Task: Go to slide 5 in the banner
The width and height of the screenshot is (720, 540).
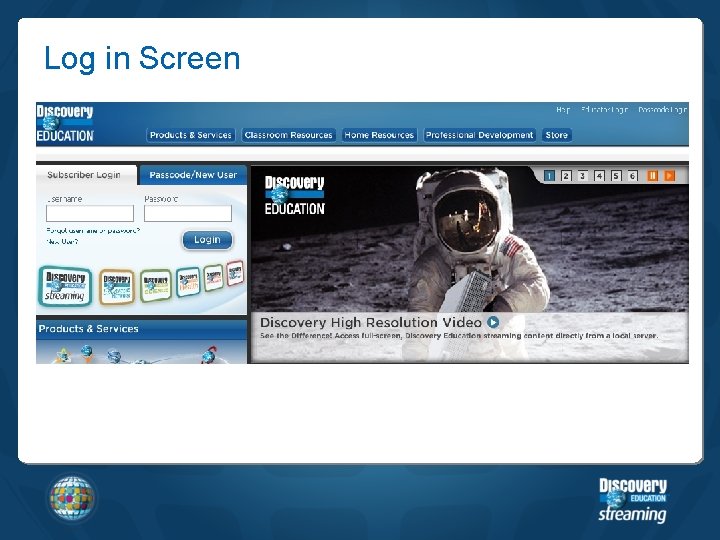Action: [x=616, y=176]
